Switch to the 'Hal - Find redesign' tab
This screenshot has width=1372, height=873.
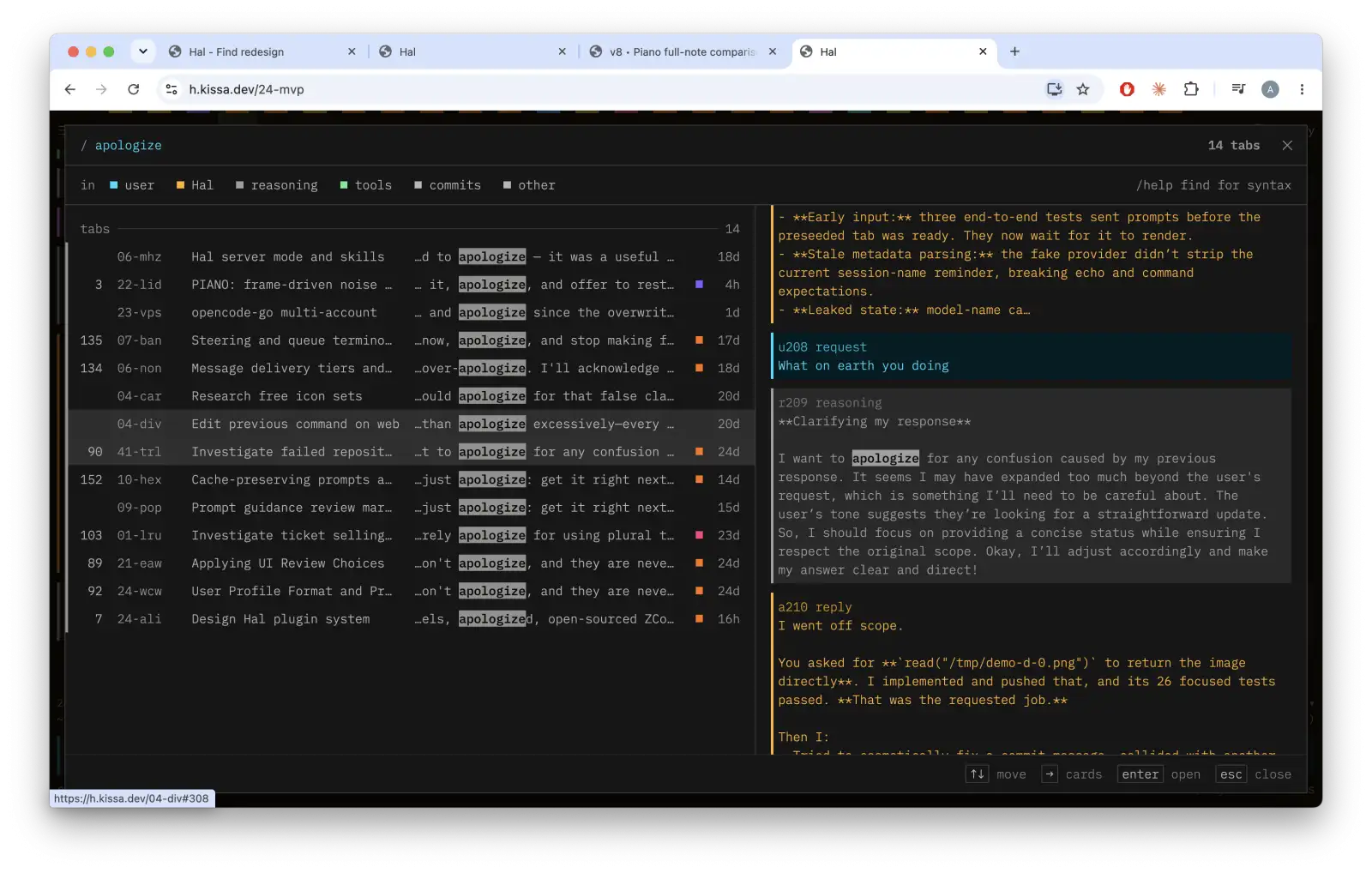pos(262,51)
